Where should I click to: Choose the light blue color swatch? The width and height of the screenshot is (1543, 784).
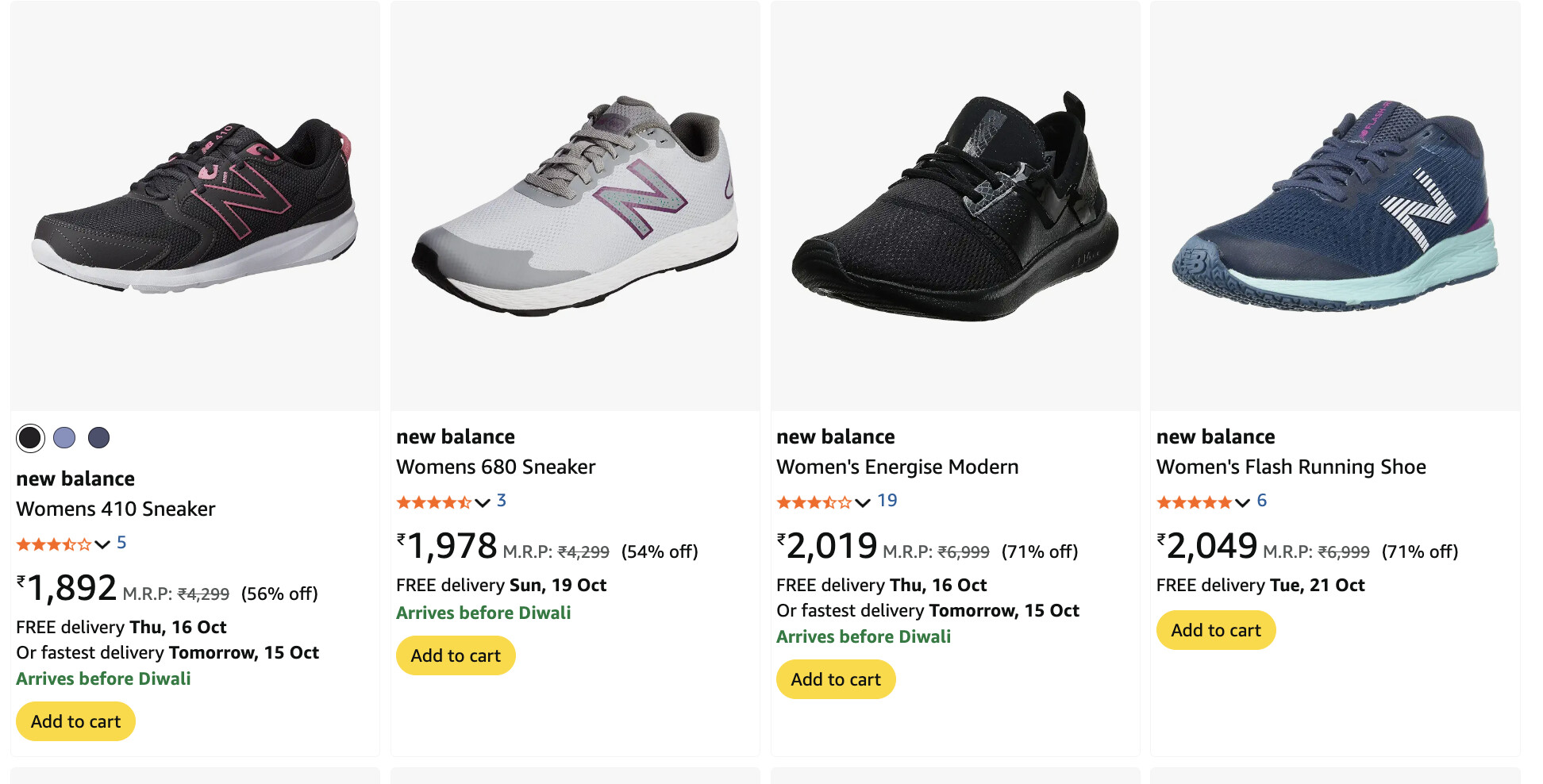[x=64, y=438]
